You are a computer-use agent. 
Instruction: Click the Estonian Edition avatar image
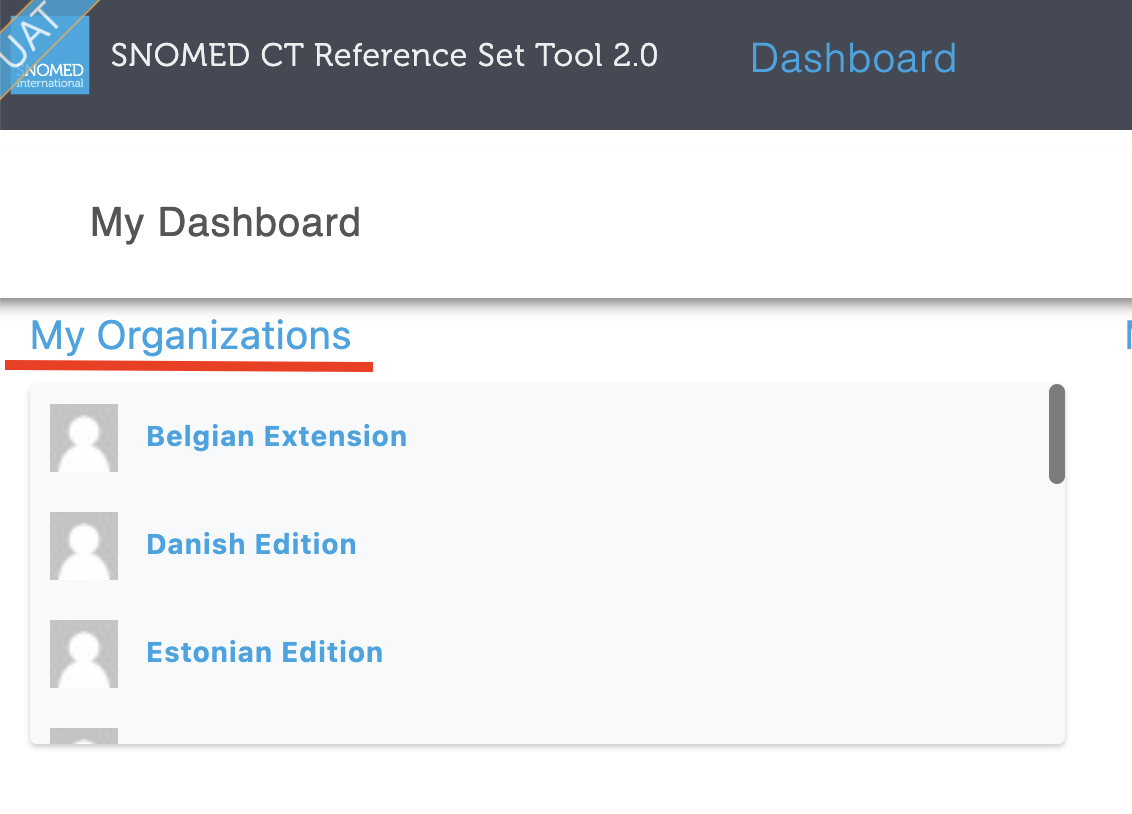[x=84, y=654]
